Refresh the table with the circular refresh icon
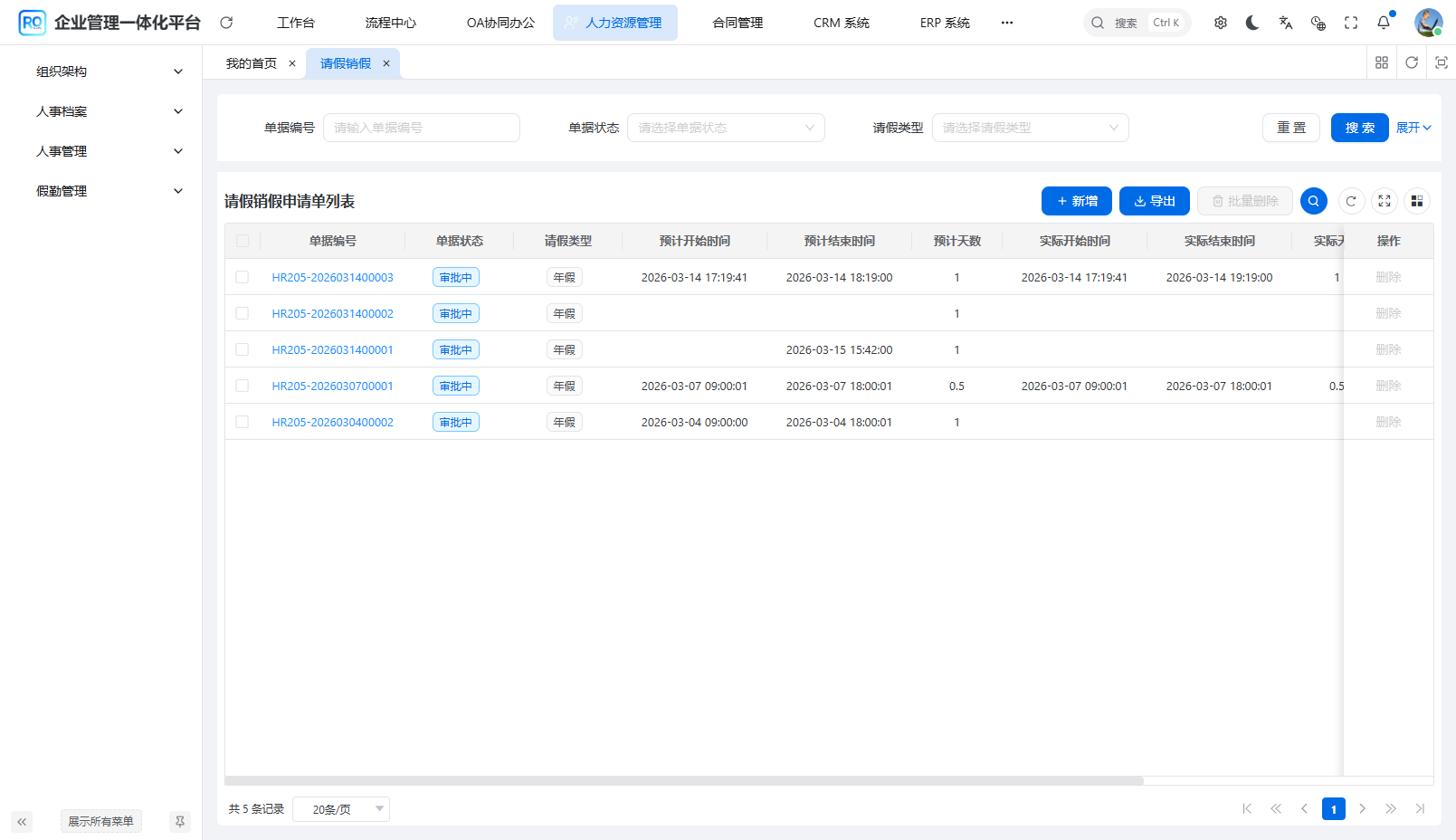This screenshot has height=840, width=1456. (x=1351, y=201)
